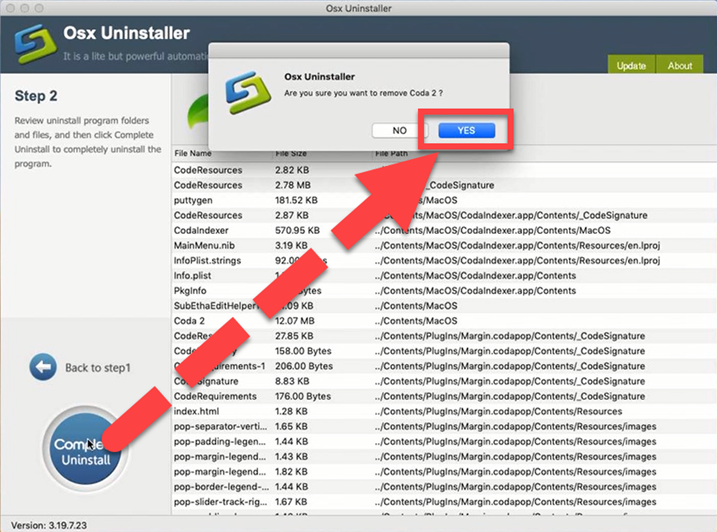Click the 181.52 KB file size cell
717x532 pixels.
[x=296, y=200]
